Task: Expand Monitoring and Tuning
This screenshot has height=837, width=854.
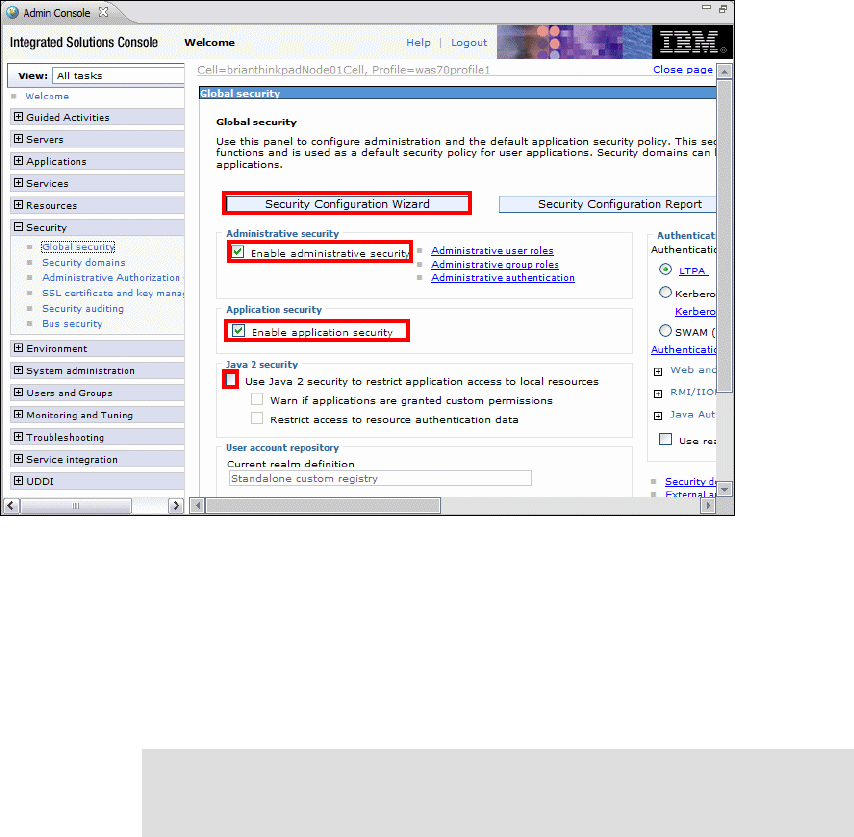Action: [19, 414]
